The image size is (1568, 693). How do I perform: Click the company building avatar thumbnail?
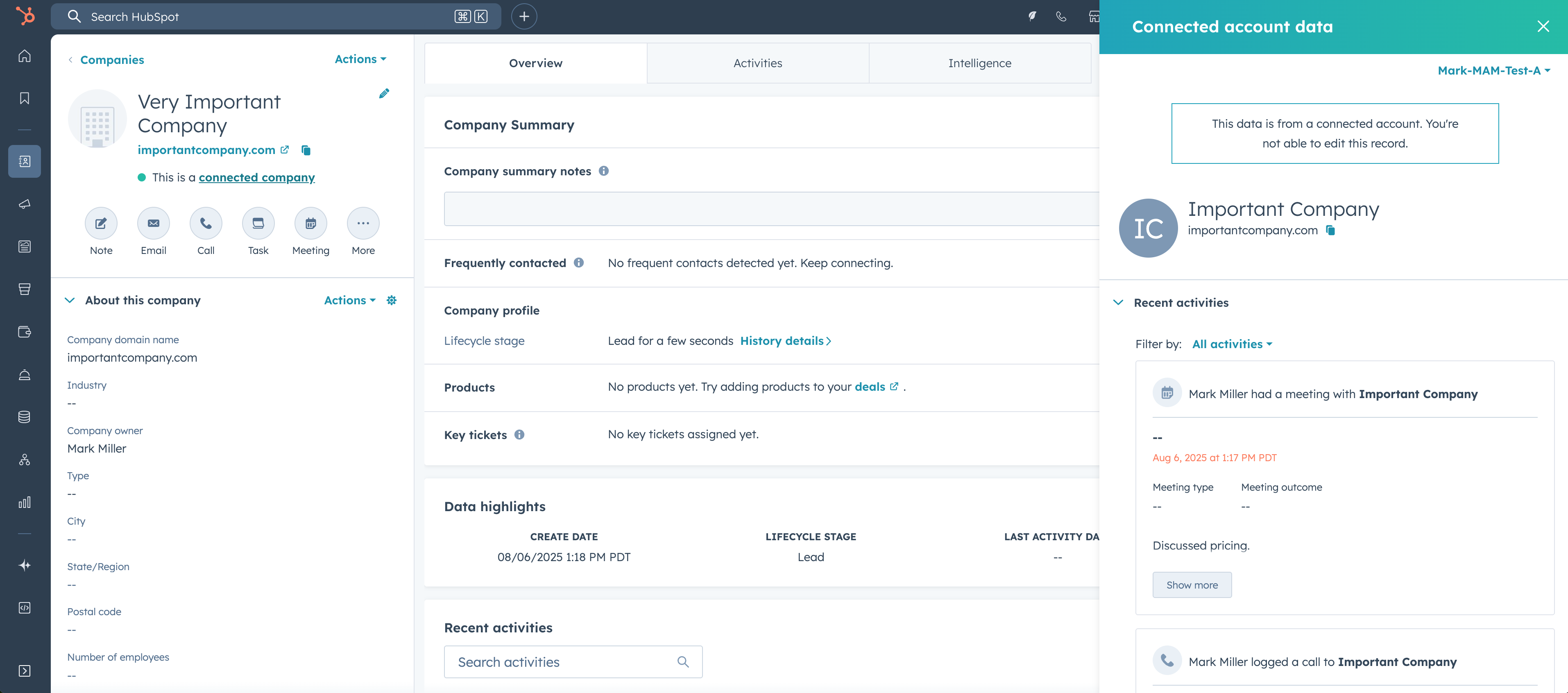coord(97,119)
